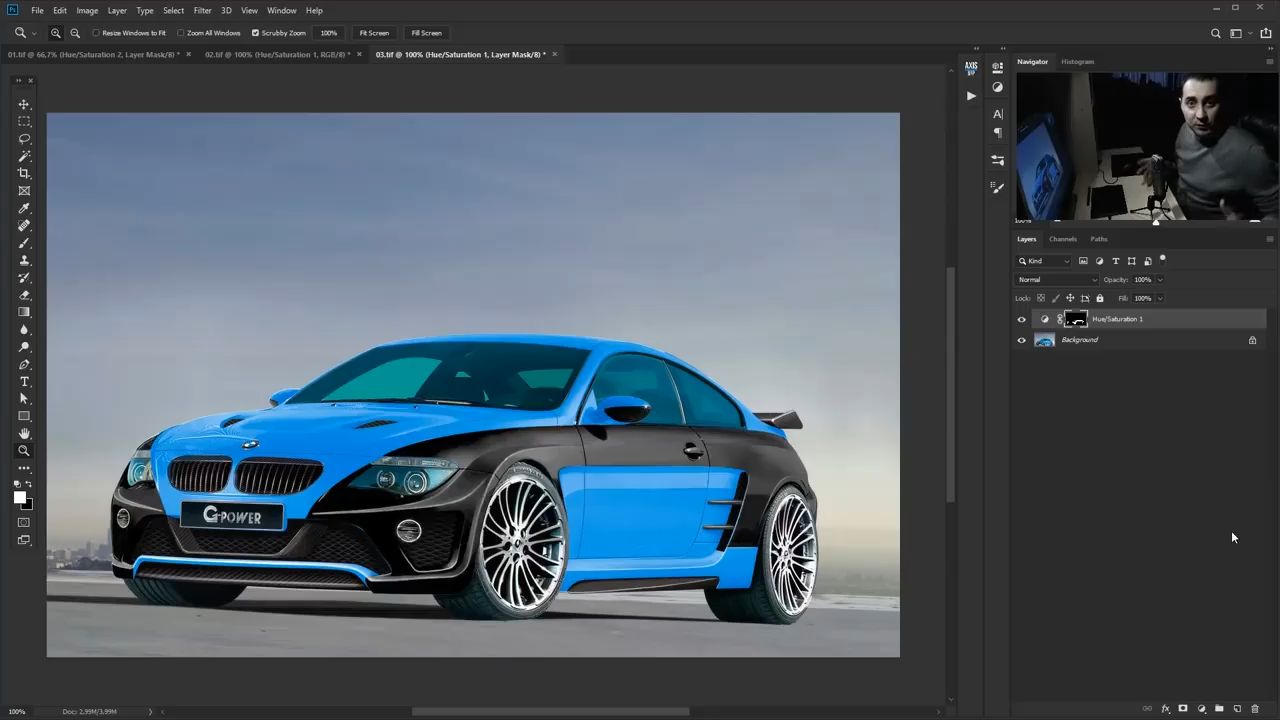Image resolution: width=1280 pixels, height=720 pixels.
Task: Open the Normal blend mode dropdown
Action: point(1056,280)
